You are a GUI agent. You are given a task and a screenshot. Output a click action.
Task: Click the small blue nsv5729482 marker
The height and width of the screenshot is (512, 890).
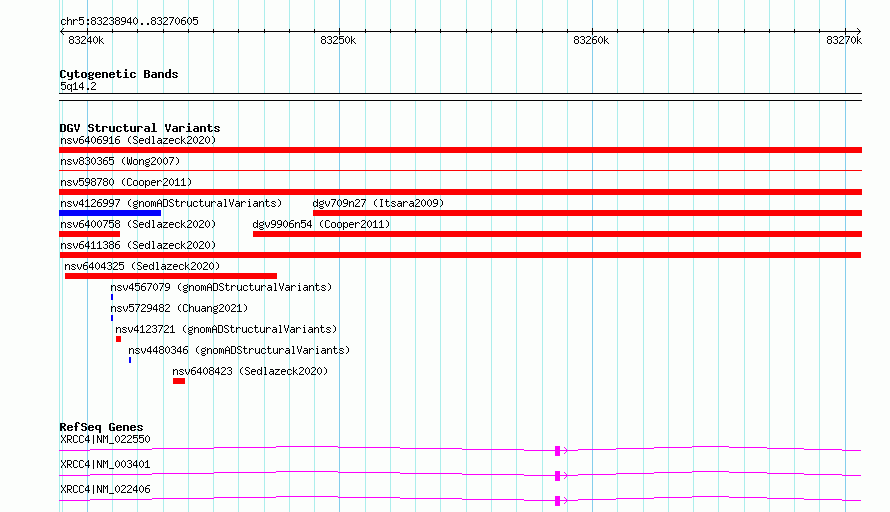pyautogui.click(x=112, y=318)
